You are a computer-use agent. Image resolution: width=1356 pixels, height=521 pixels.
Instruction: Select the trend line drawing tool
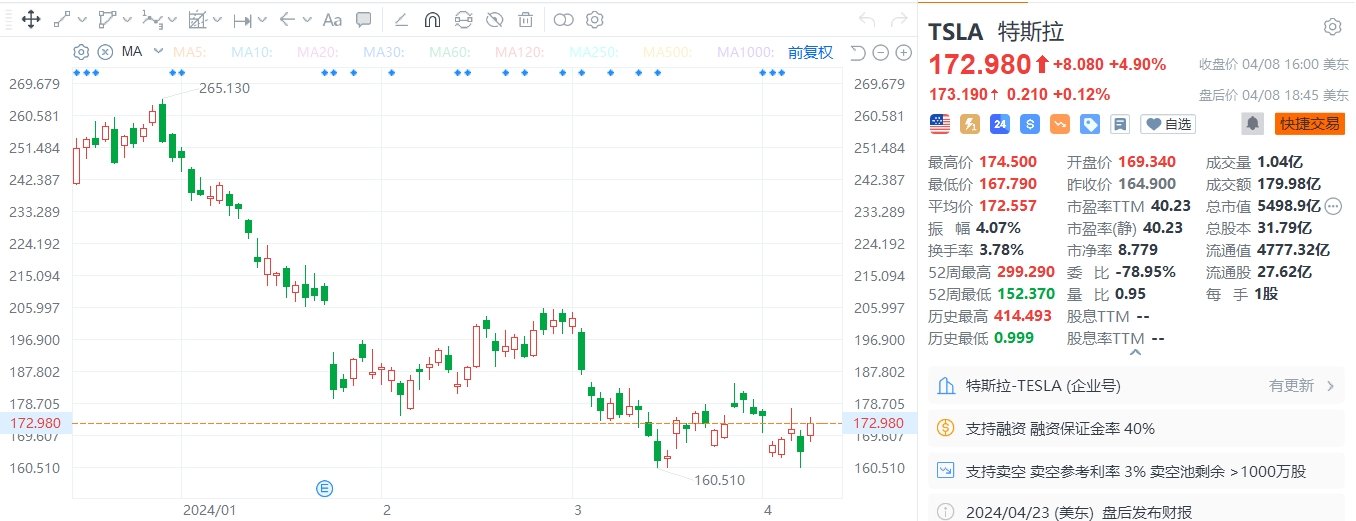tap(62, 19)
